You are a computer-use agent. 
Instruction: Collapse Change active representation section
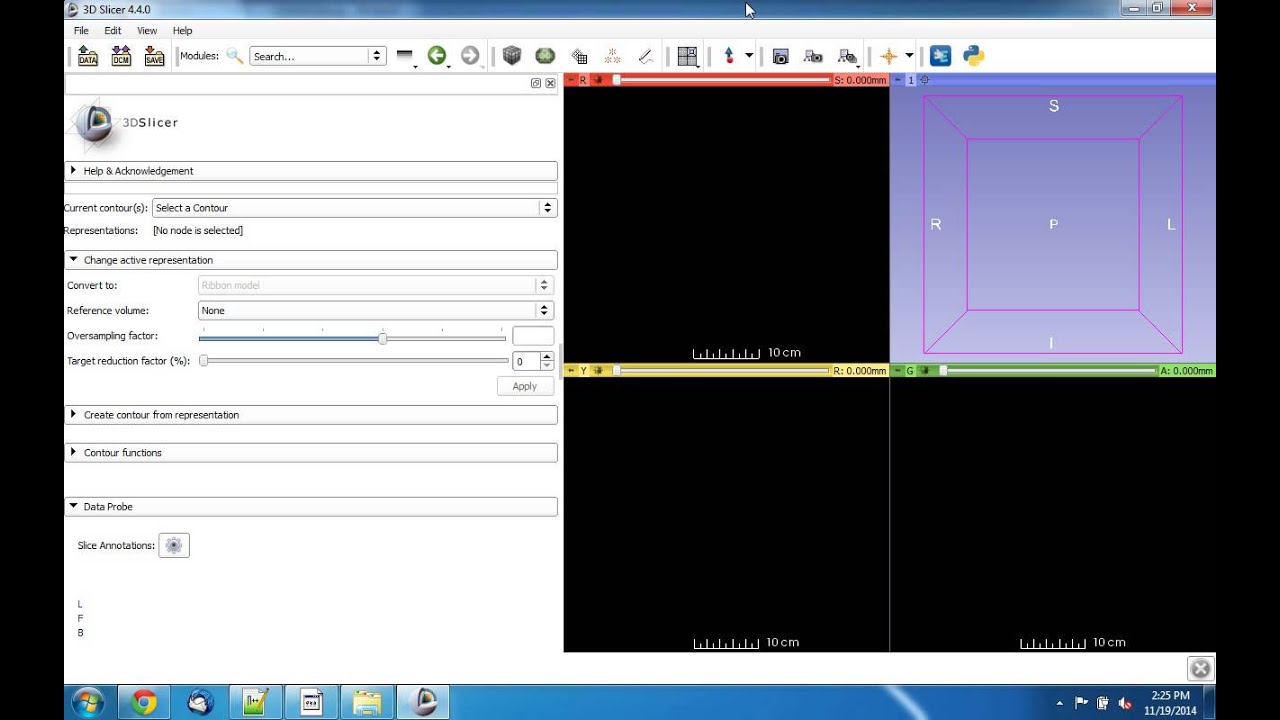pyautogui.click(x=311, y=260)
